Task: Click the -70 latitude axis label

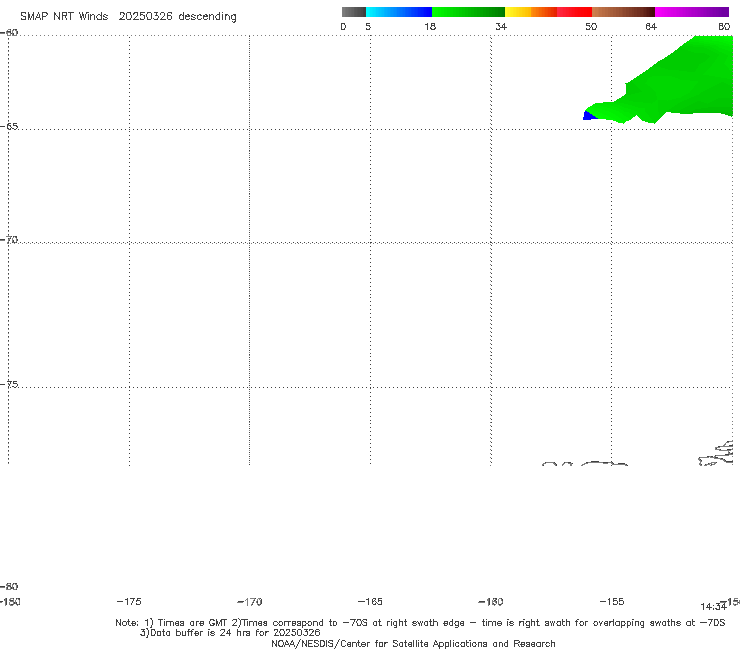Action: tap(9, 240)
